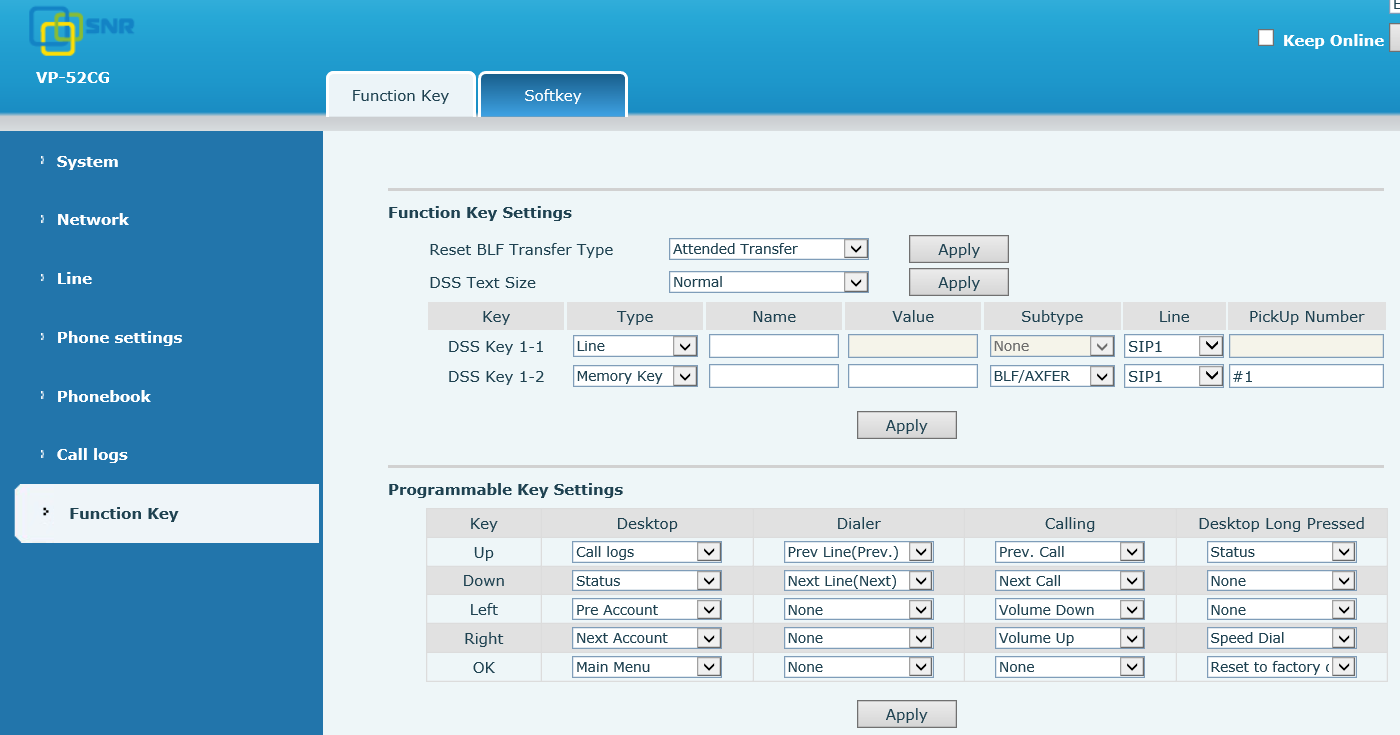1400x735 pixels.
Task: Click PickUp Number field containing #1
Action: pyautogui.click(x=1305, y=376)
